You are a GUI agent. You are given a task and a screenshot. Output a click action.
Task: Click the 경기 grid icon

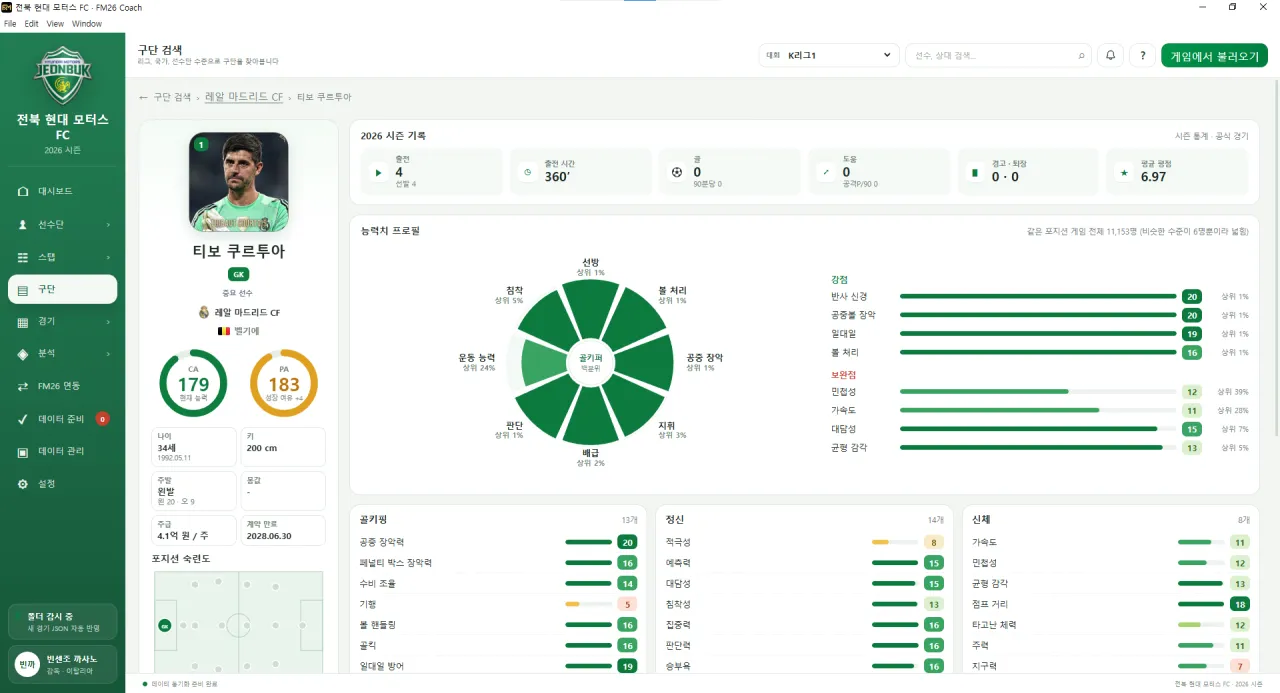(23, 322)
